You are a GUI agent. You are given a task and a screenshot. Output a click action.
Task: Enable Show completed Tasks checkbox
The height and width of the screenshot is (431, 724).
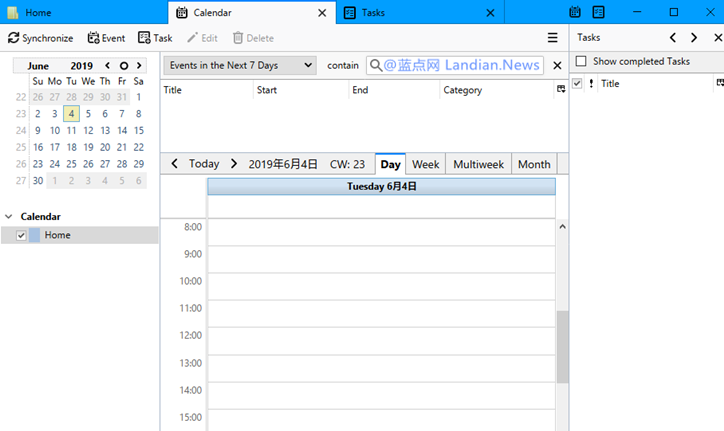point(580,61)
